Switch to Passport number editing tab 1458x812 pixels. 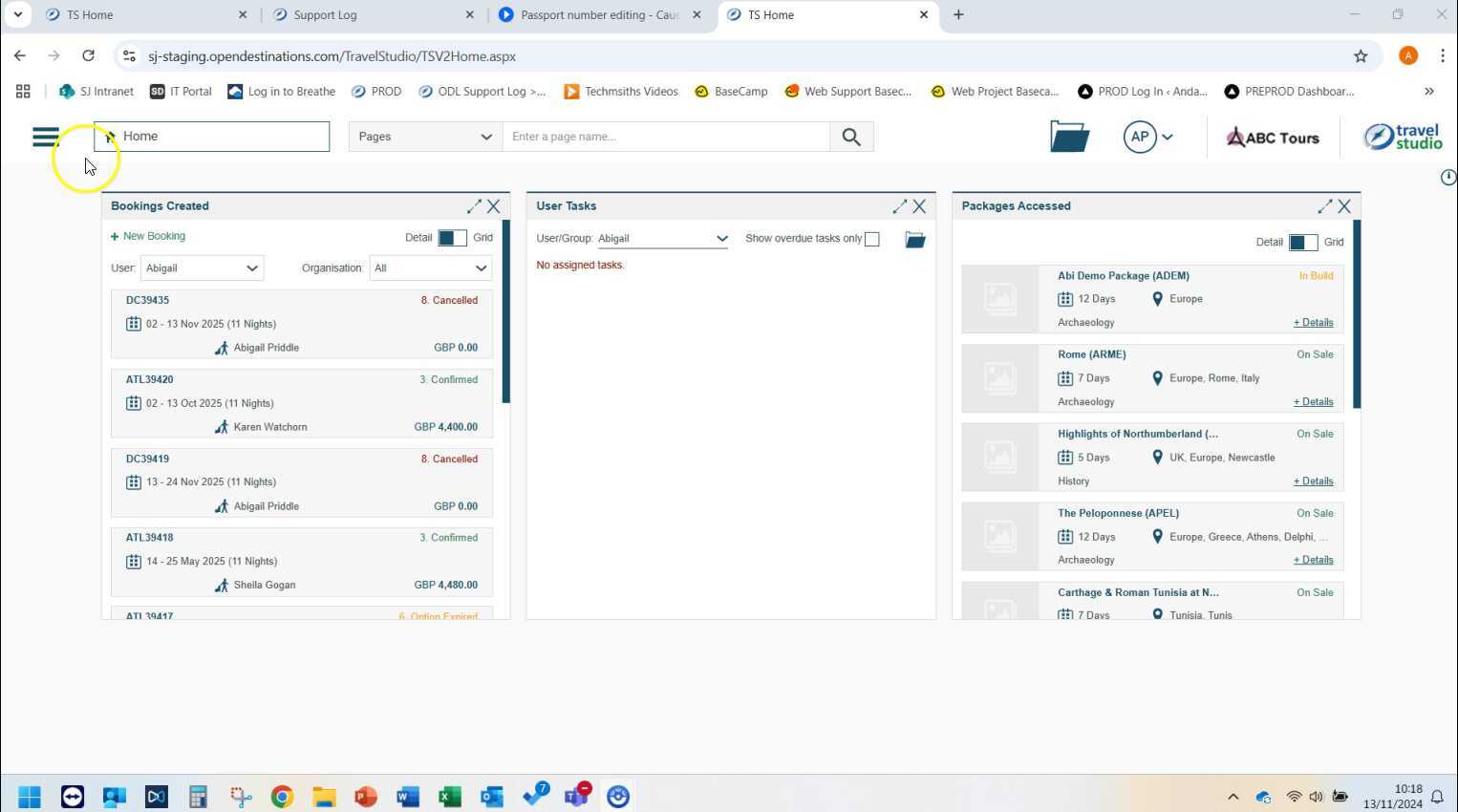pos(599,15)
